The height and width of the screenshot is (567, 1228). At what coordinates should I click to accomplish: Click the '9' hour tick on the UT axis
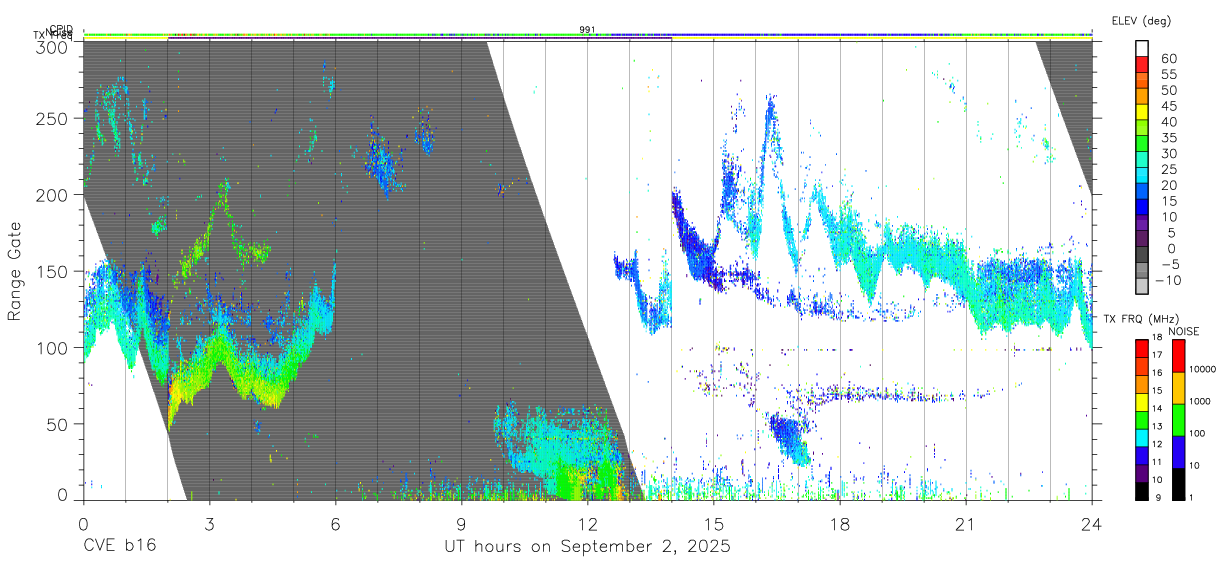461,524
